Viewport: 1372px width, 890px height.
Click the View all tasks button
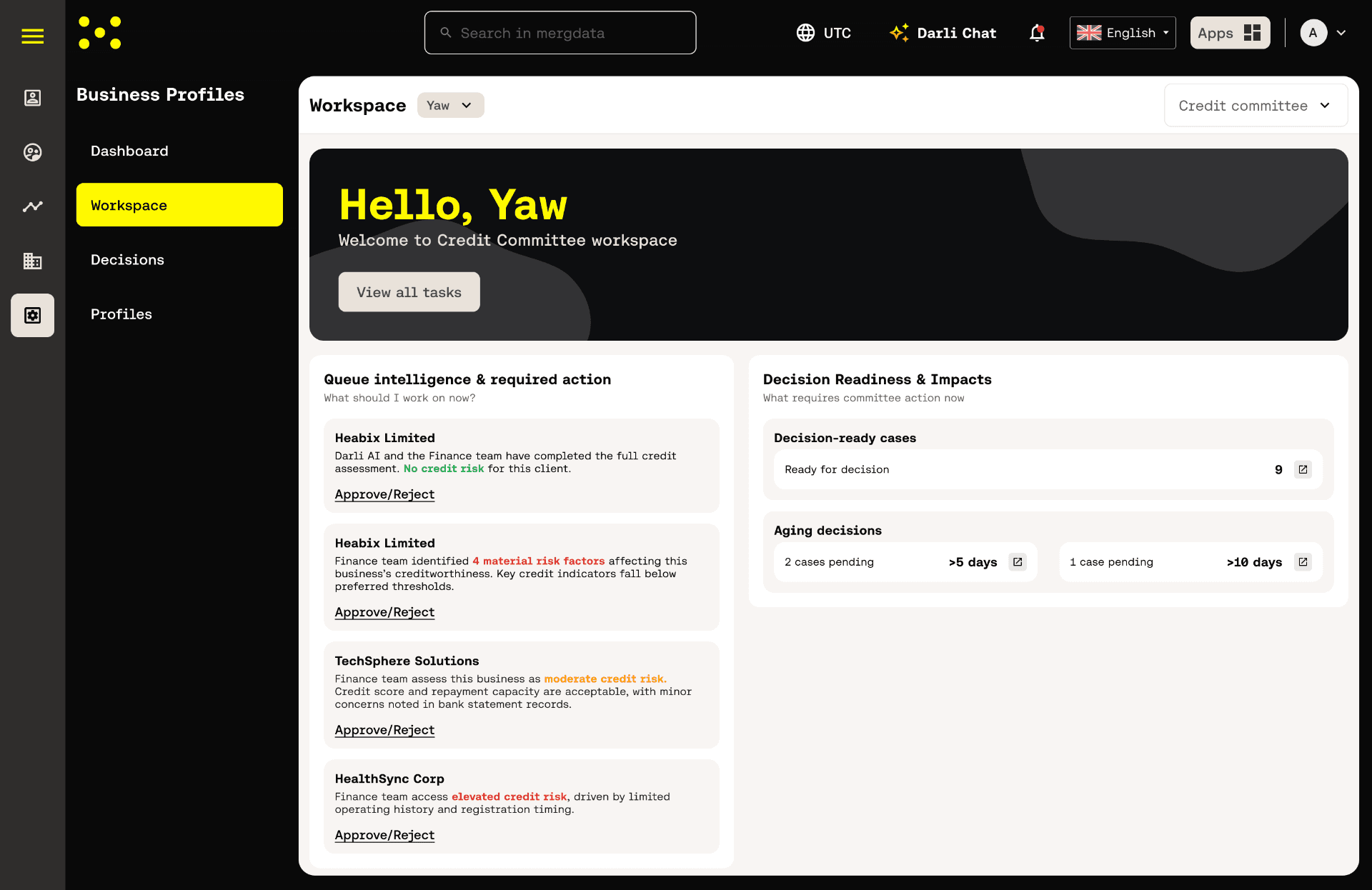409,292
